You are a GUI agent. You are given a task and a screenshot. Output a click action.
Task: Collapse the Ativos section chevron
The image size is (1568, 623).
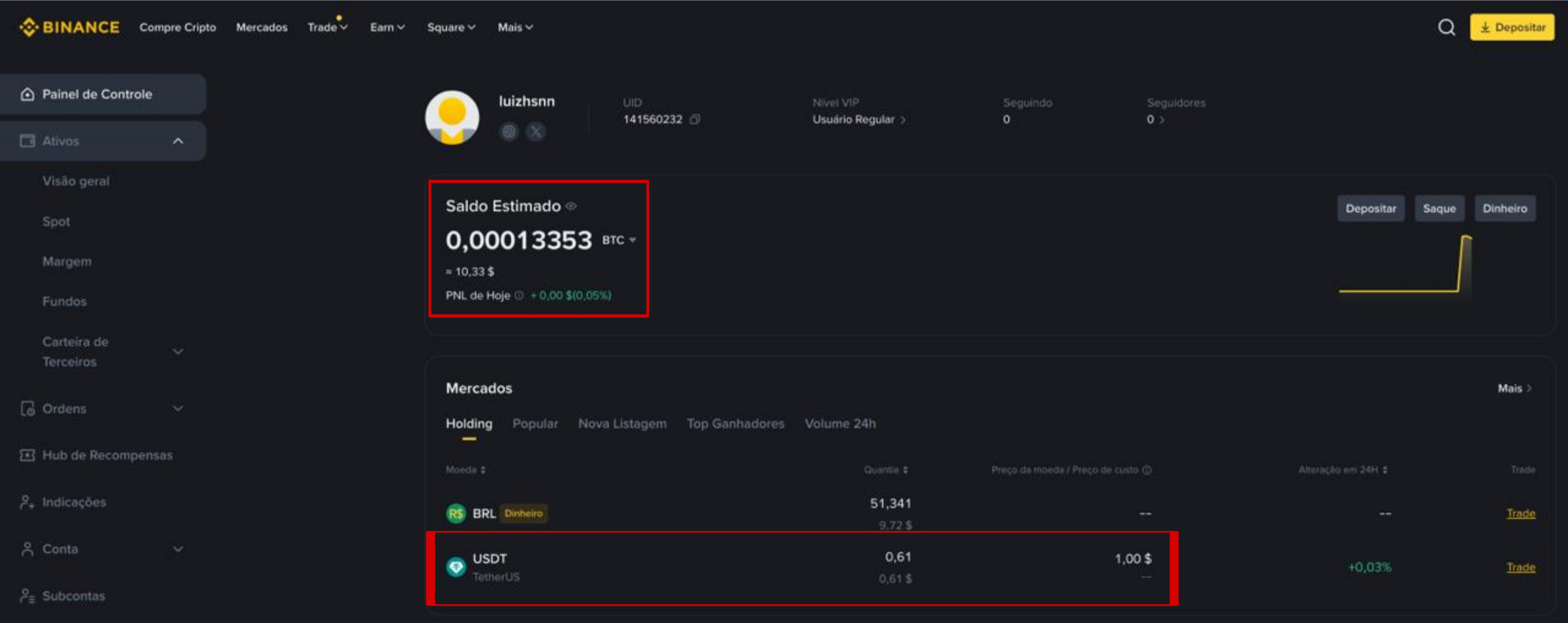[178, 141]
